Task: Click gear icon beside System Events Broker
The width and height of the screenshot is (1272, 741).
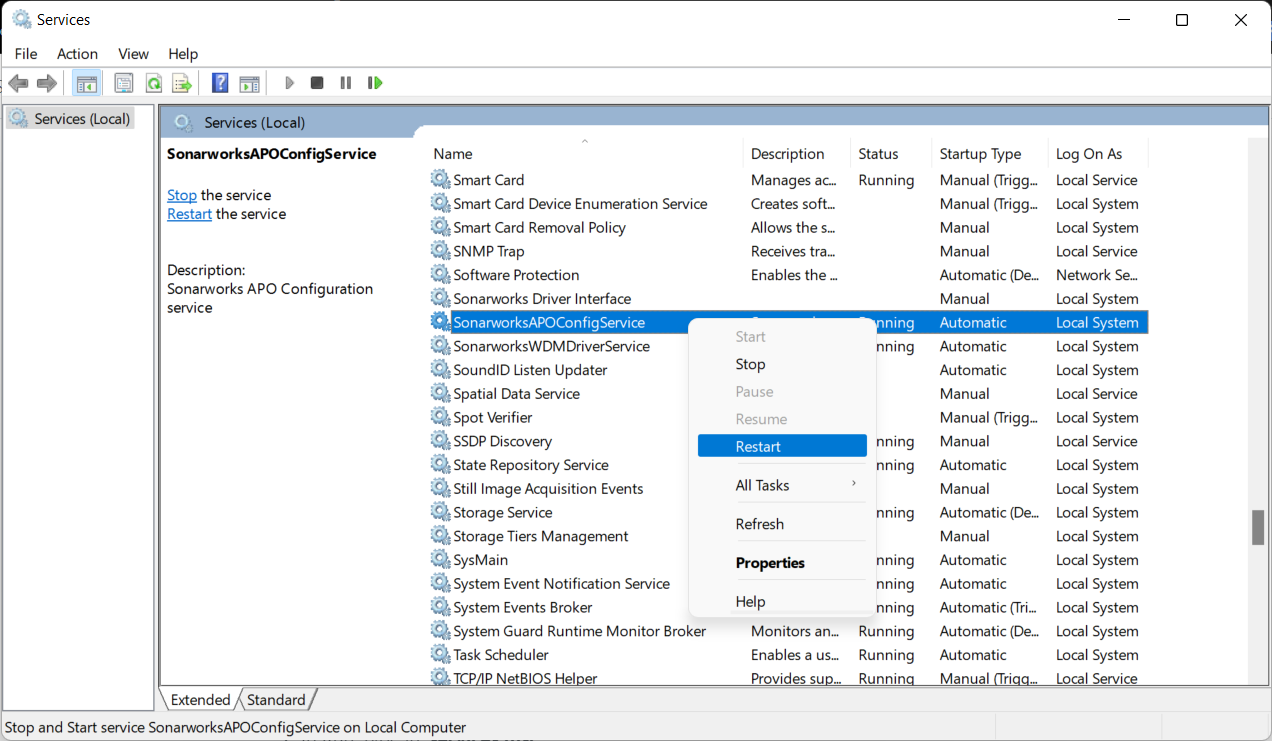Action: coord(440,607)
